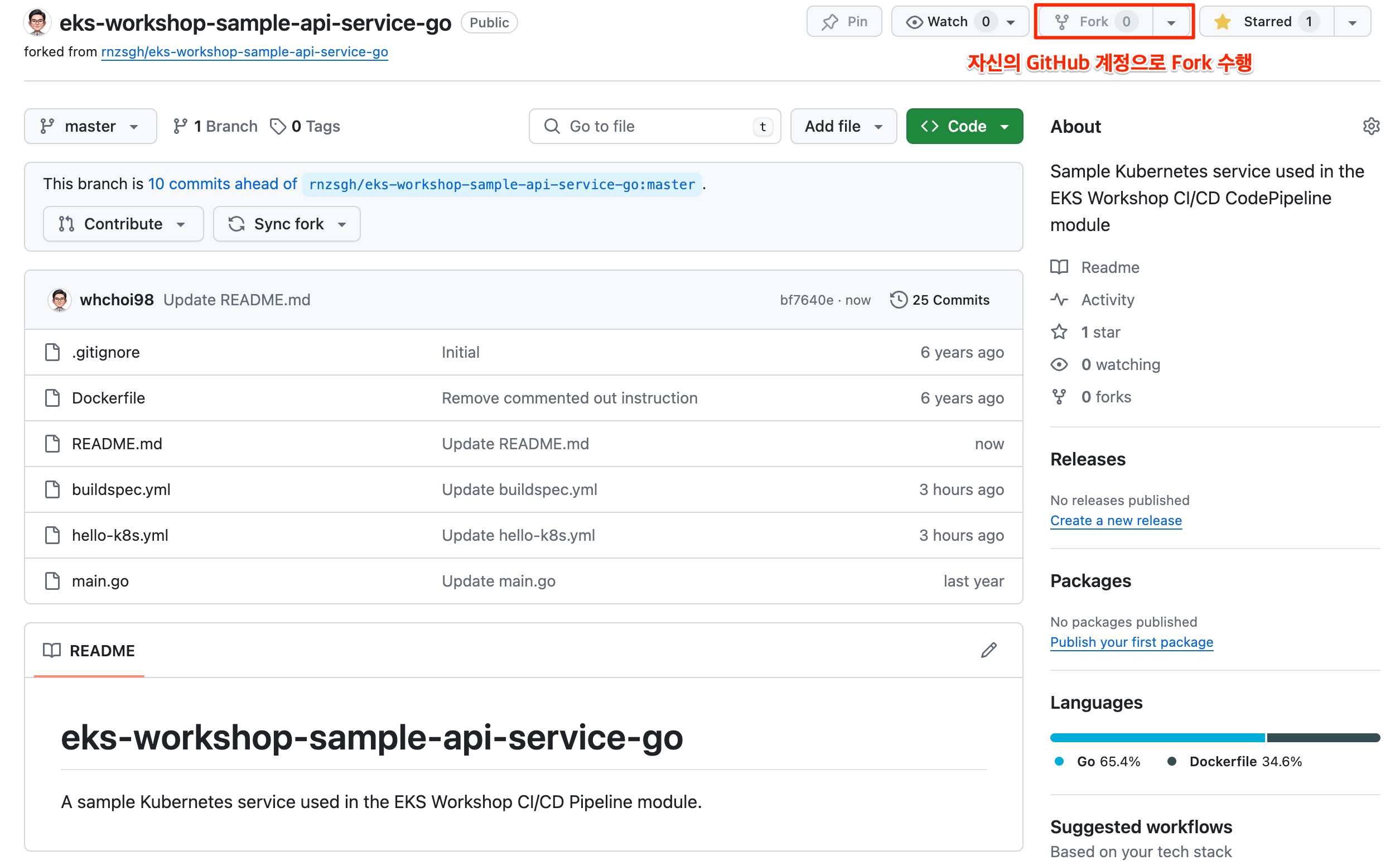
Task: Open whchoi98 author link
Action: (x=117, y=300)
